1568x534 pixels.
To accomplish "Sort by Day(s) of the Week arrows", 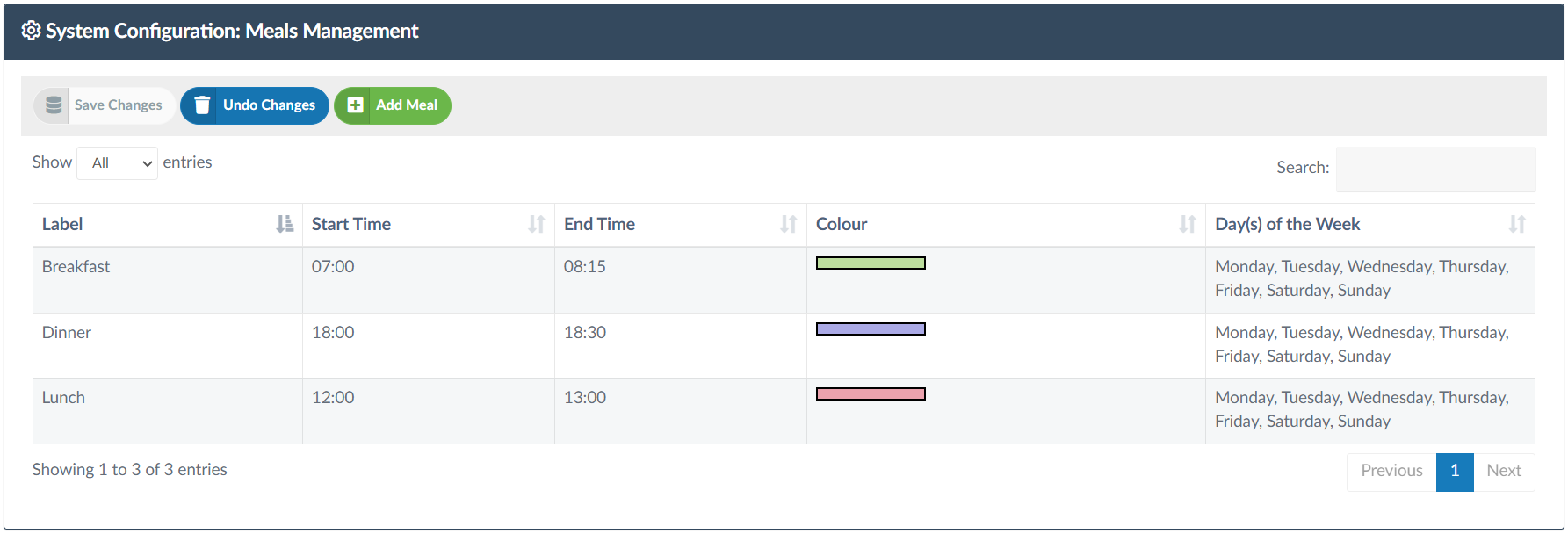I will [1517, 224].
